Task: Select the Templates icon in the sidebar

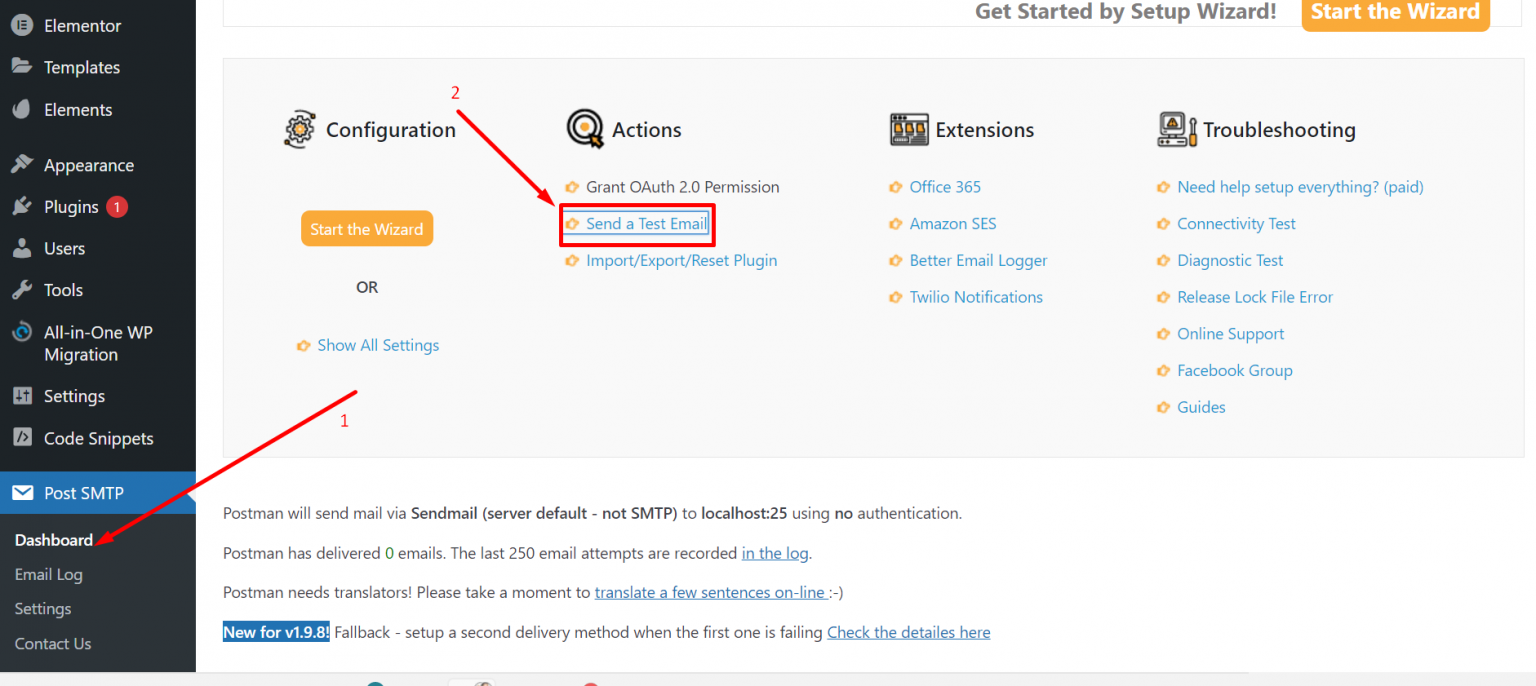Action: 22,67
